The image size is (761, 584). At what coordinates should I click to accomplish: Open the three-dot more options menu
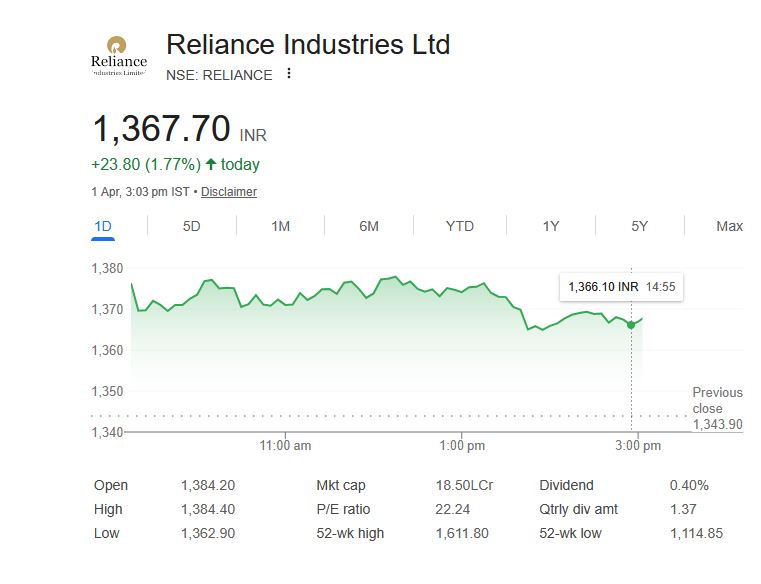[289, 74]
